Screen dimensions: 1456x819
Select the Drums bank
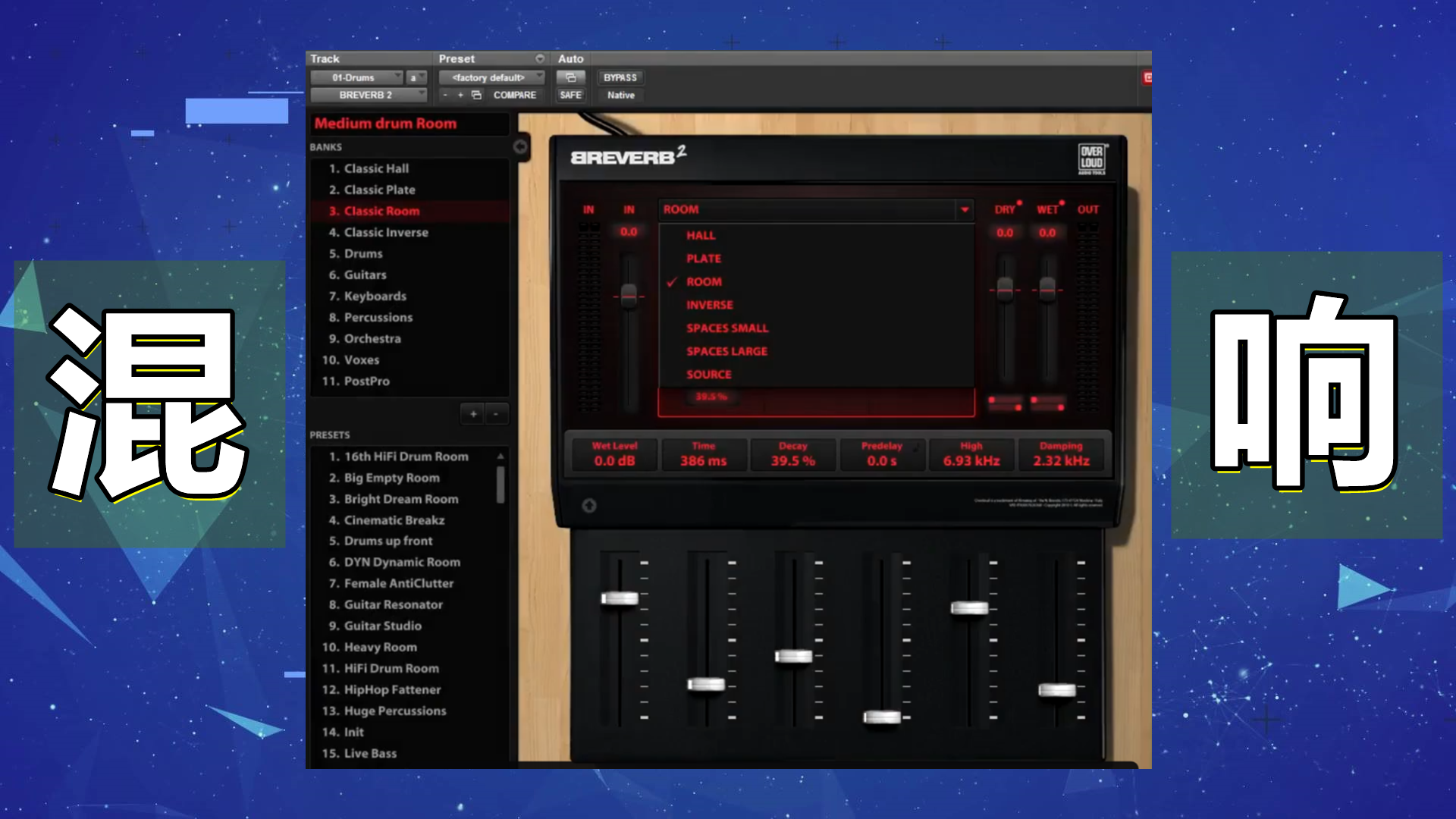409,253
